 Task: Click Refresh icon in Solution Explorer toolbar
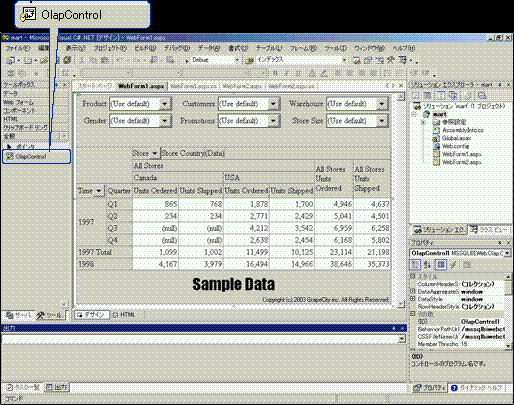click(441, 96)
